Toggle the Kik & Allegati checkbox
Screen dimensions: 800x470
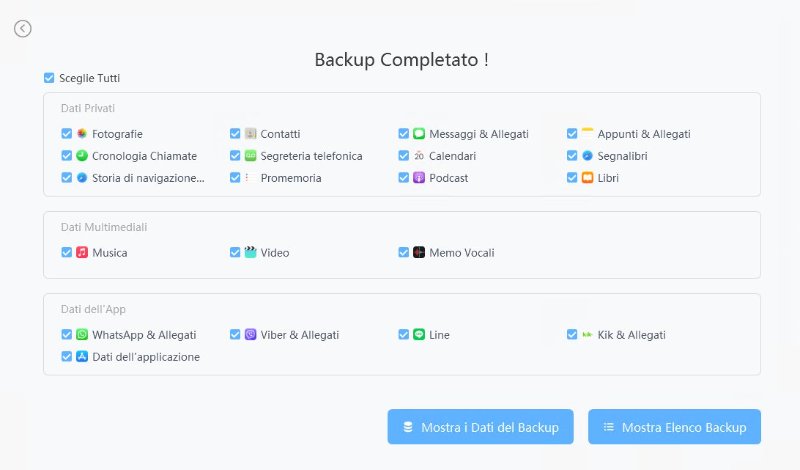(573, 335)
